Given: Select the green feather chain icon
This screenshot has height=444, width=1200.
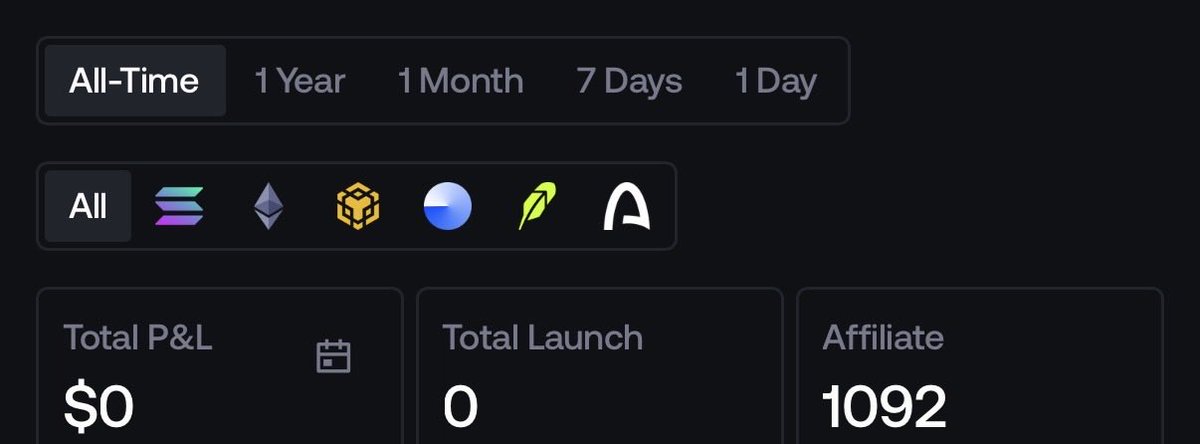Looking at the screenshot, I should point(538,207).
